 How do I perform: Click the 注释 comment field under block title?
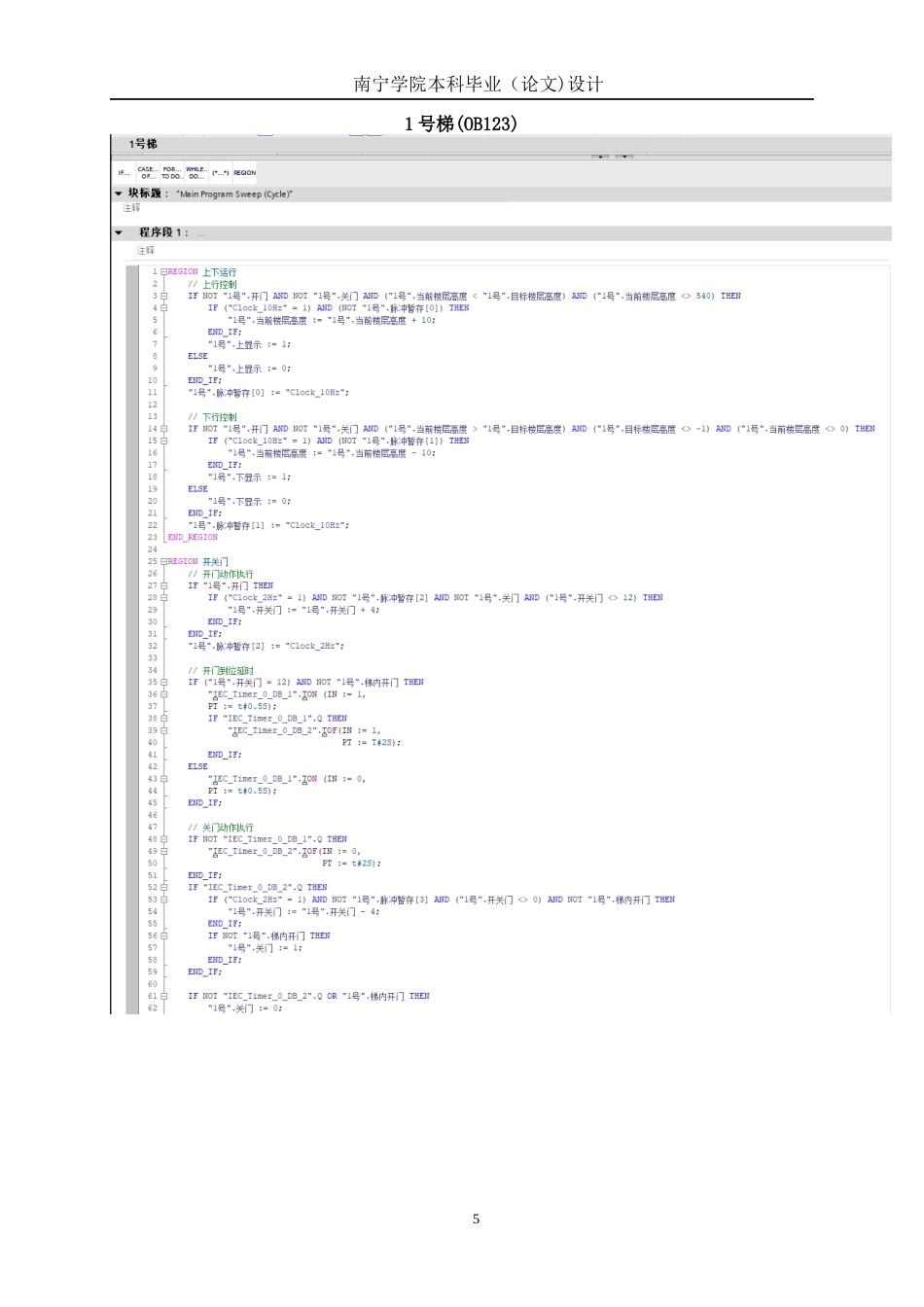132,208
